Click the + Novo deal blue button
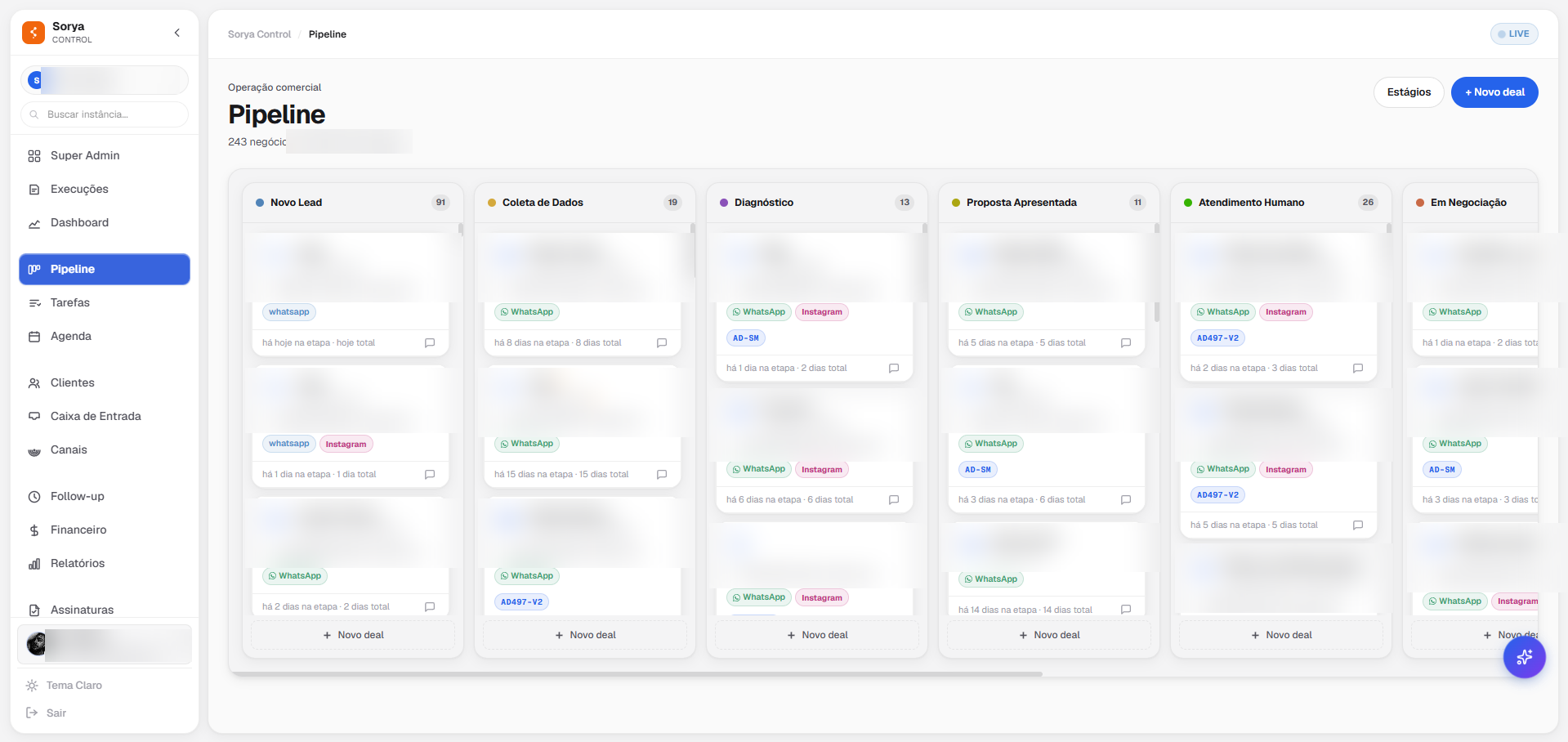This screenshot has height=742, width=1568. [x=1494, y=92]
